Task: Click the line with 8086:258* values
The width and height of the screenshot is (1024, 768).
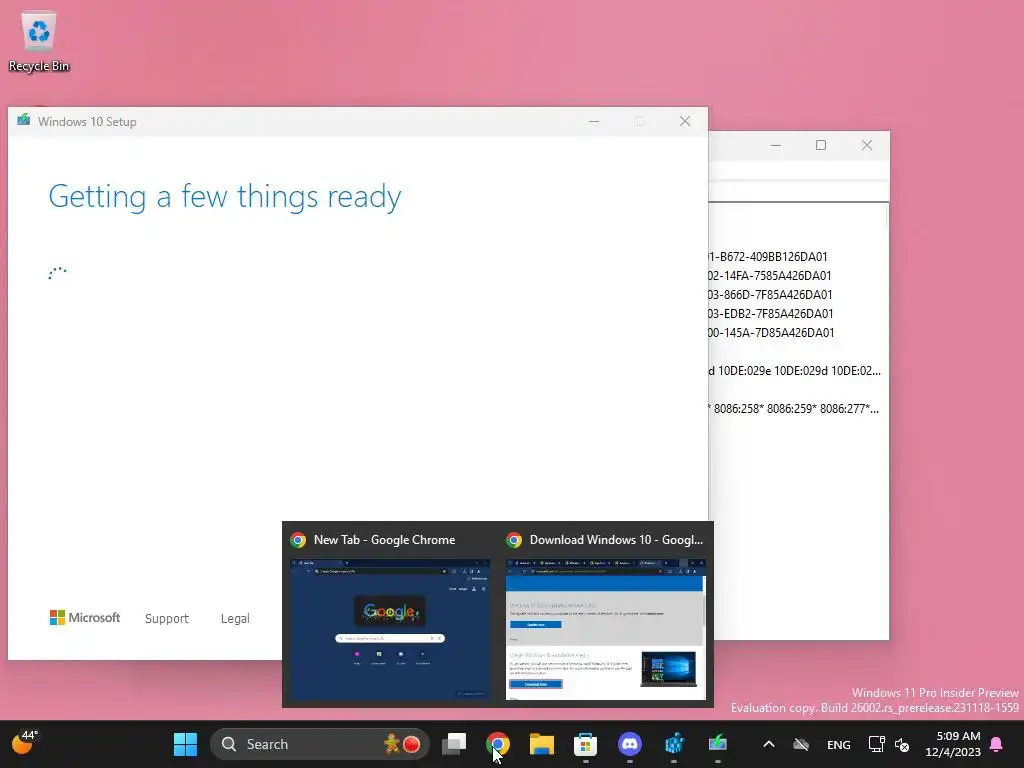Action: pos(794,409)
